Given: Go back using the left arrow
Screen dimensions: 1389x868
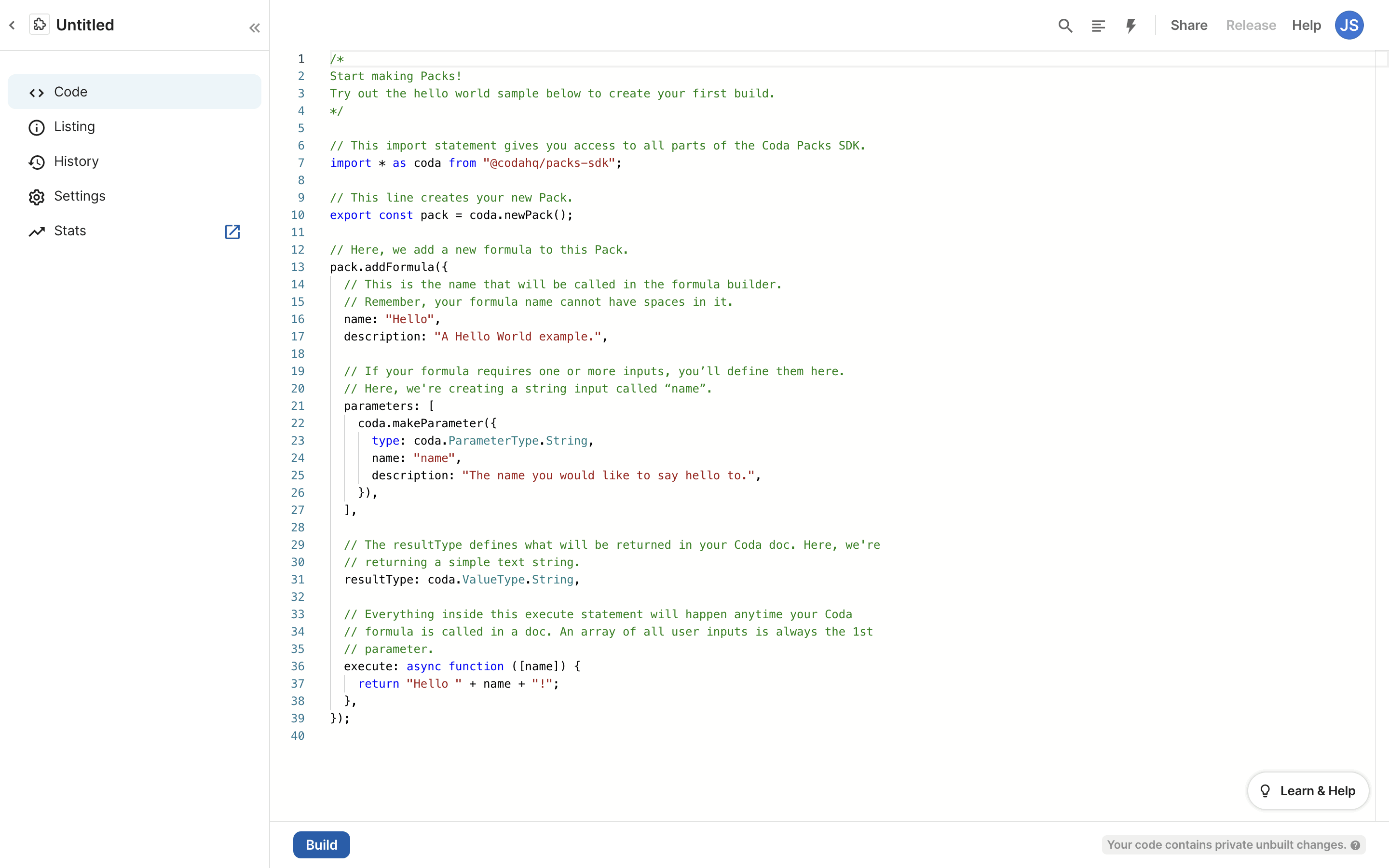Looking at the screenshot, I should coord(12,25).
